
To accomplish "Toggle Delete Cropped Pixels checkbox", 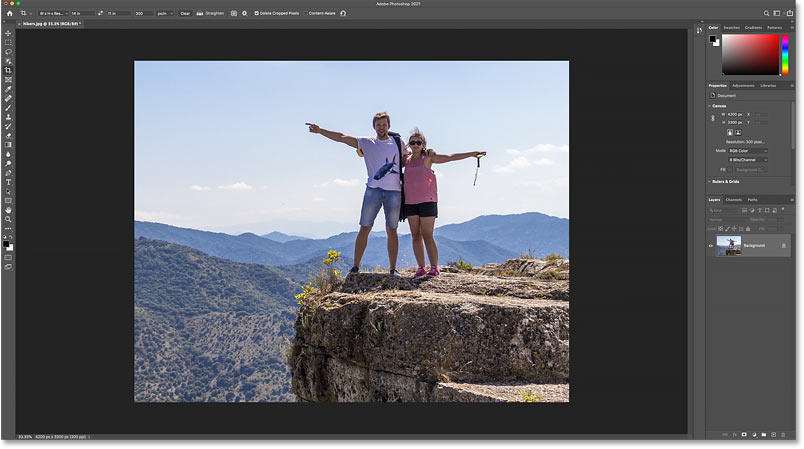I will [256, 13].
